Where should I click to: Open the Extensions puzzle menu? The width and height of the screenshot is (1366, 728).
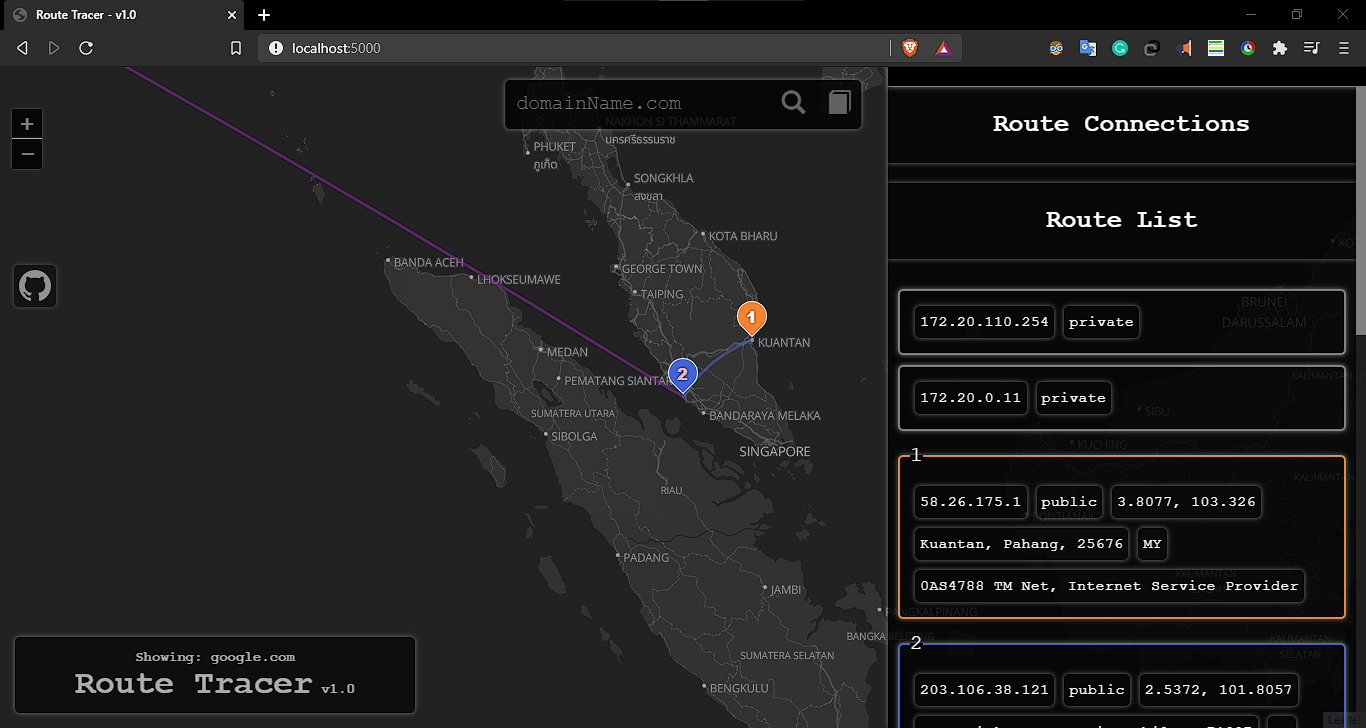click(x=1280, y=48)
